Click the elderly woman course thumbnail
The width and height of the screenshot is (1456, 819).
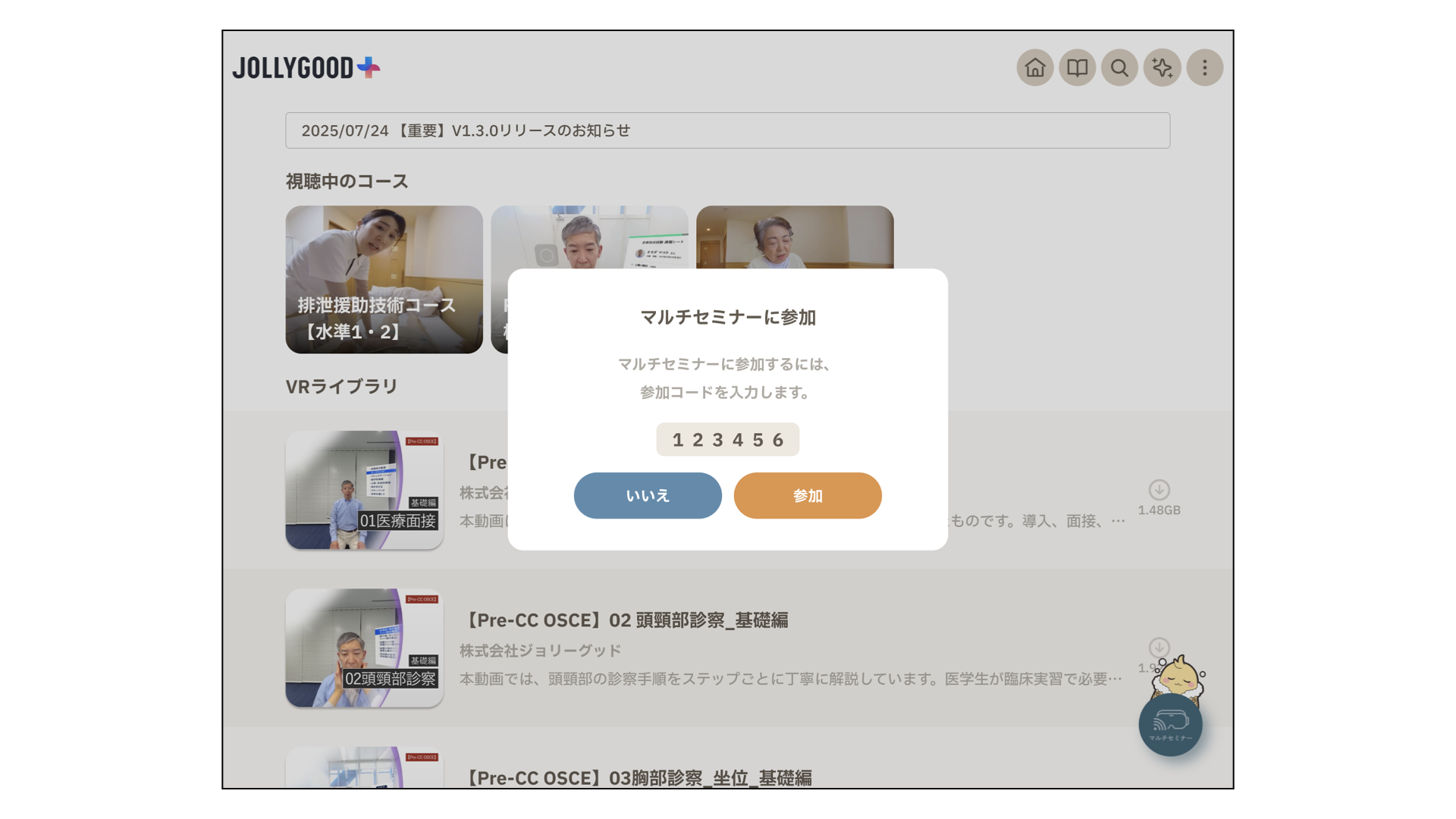[794, 237]
